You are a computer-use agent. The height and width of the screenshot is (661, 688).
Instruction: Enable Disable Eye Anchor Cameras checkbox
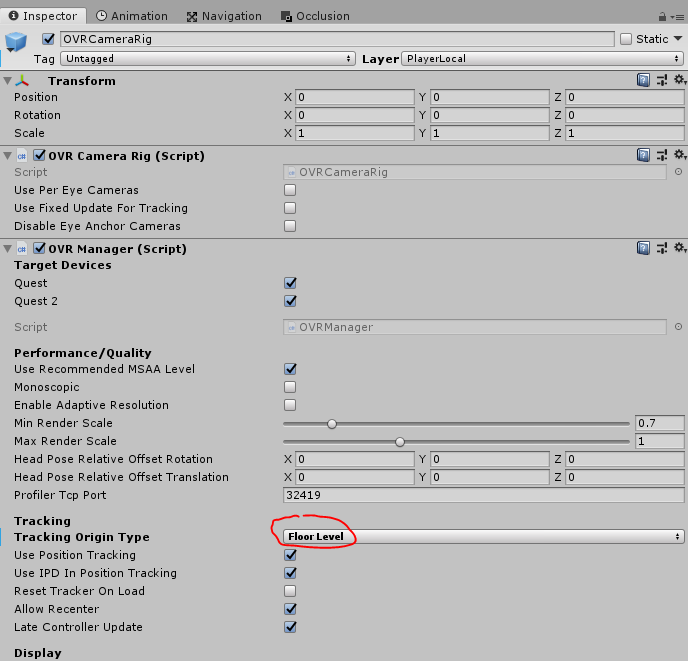(290, 226)
